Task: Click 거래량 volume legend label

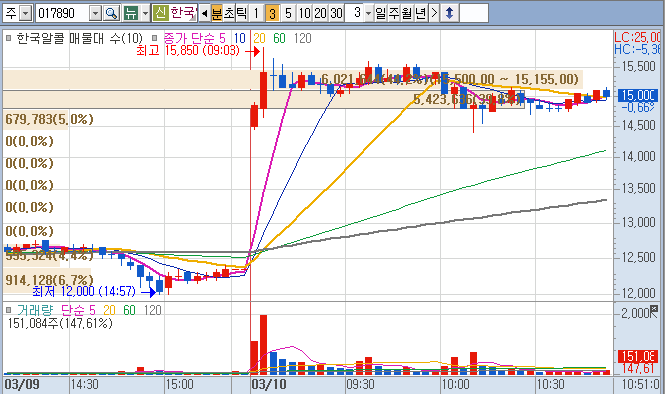Action: coord(35,310)
